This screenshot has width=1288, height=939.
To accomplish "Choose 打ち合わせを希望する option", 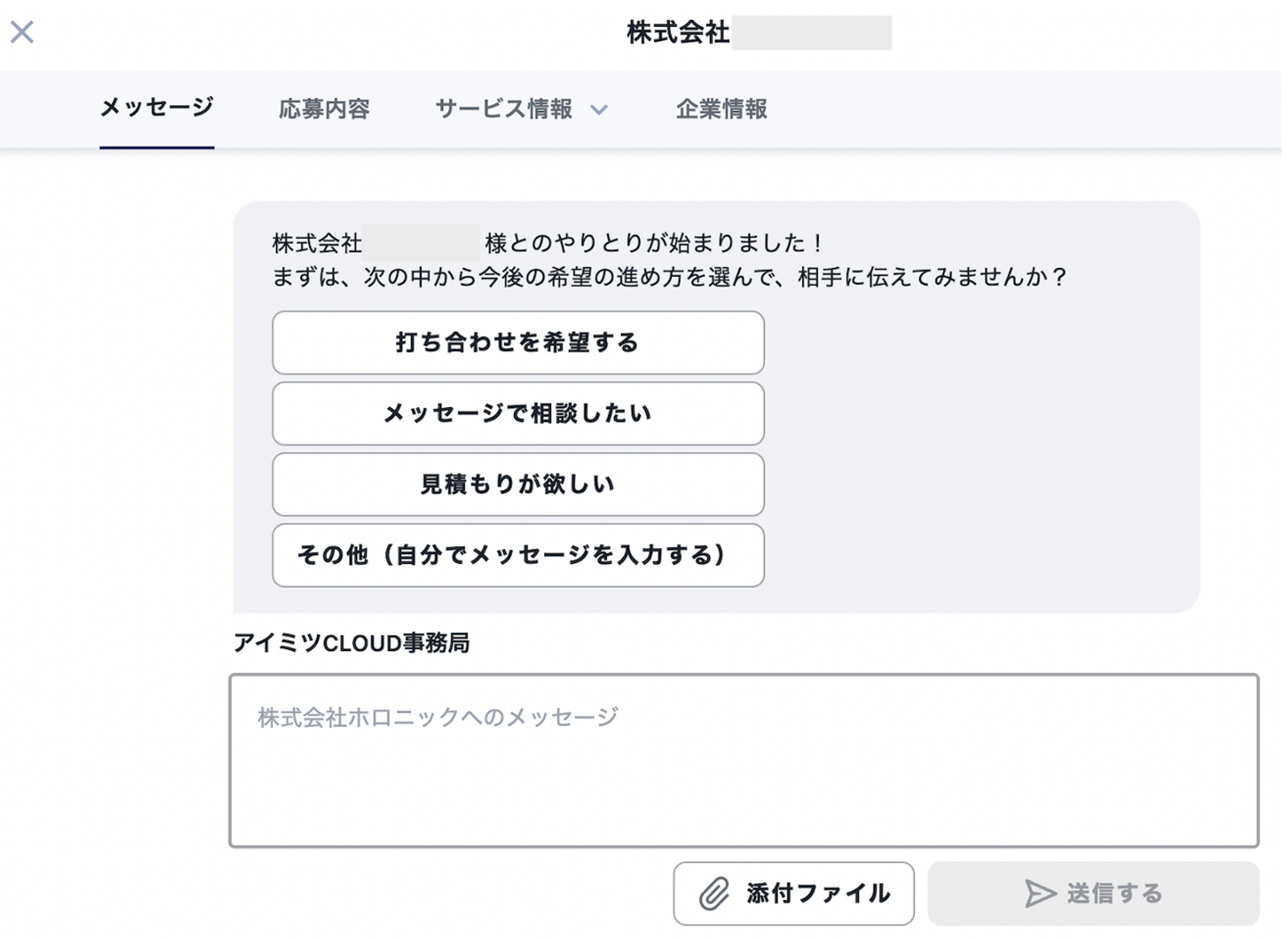I will (x=518, y=343).
